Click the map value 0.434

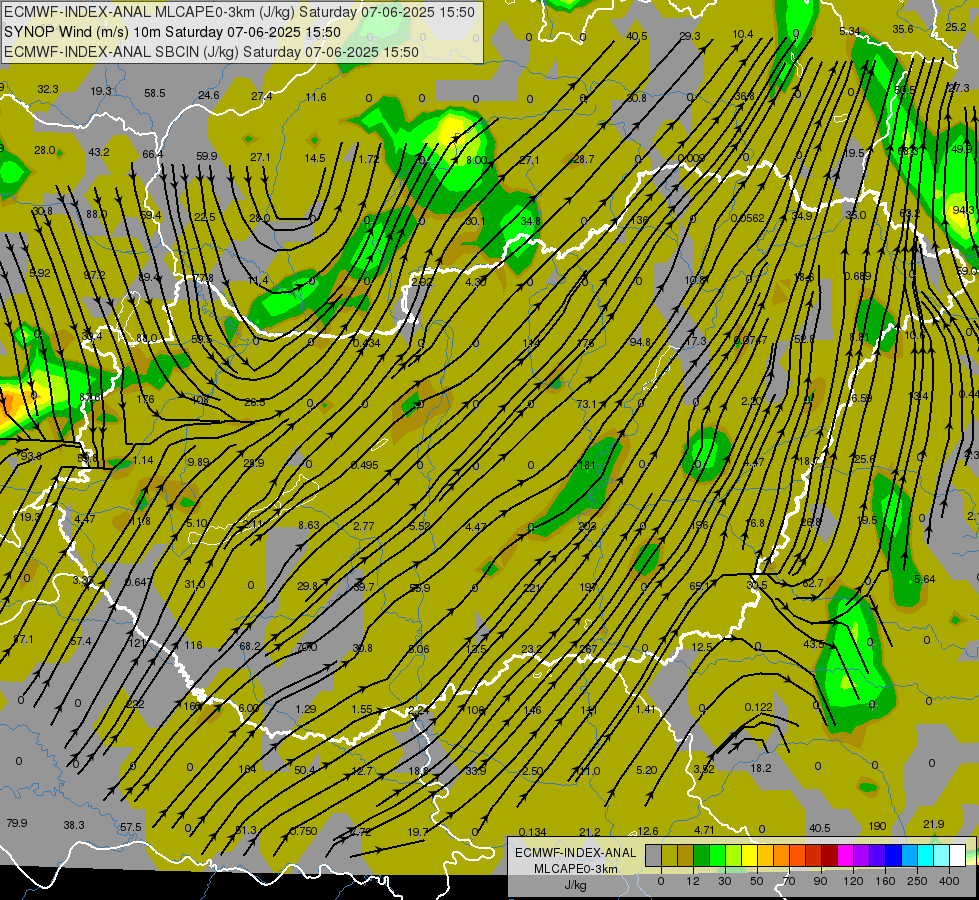367,343
